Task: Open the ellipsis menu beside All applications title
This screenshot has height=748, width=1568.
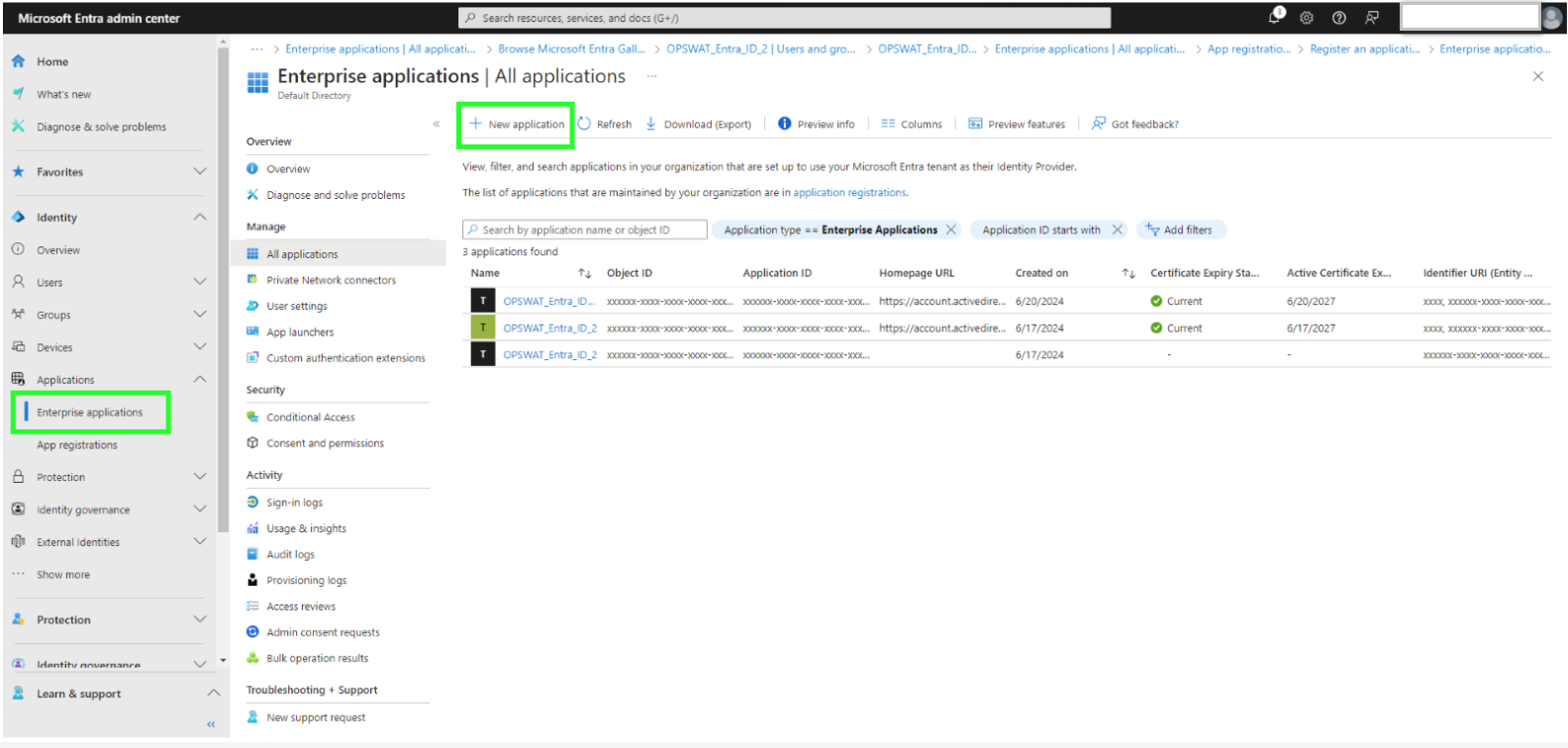Action: (x=651, y=76)
